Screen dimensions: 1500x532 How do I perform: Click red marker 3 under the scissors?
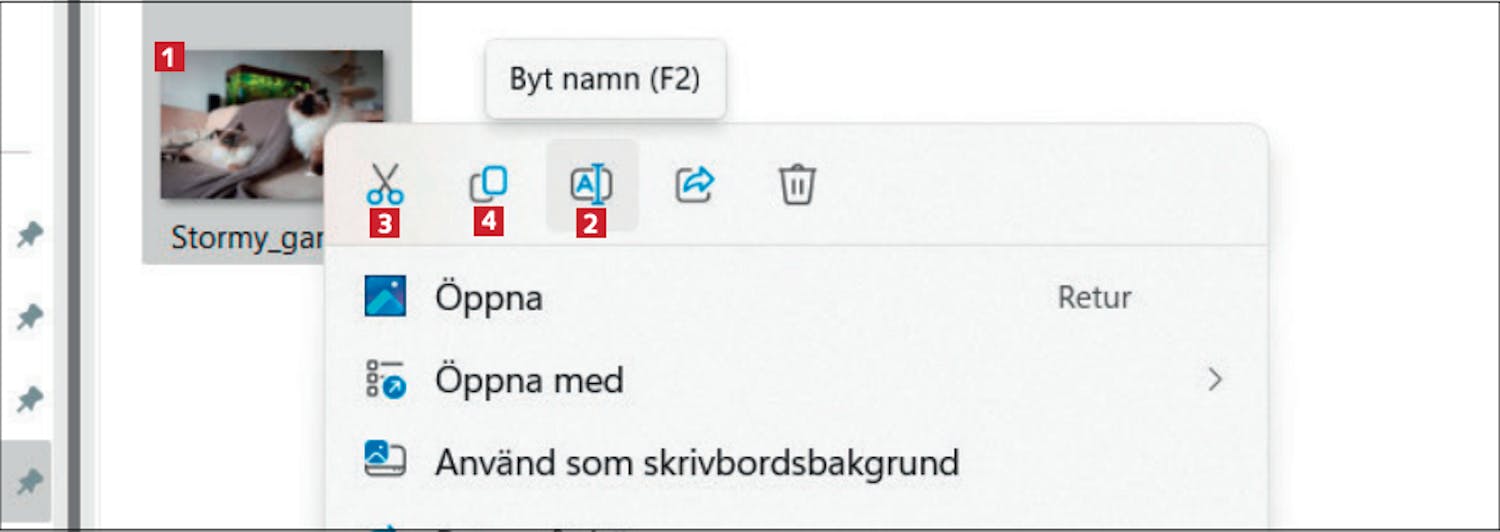(x=385, y=223)
